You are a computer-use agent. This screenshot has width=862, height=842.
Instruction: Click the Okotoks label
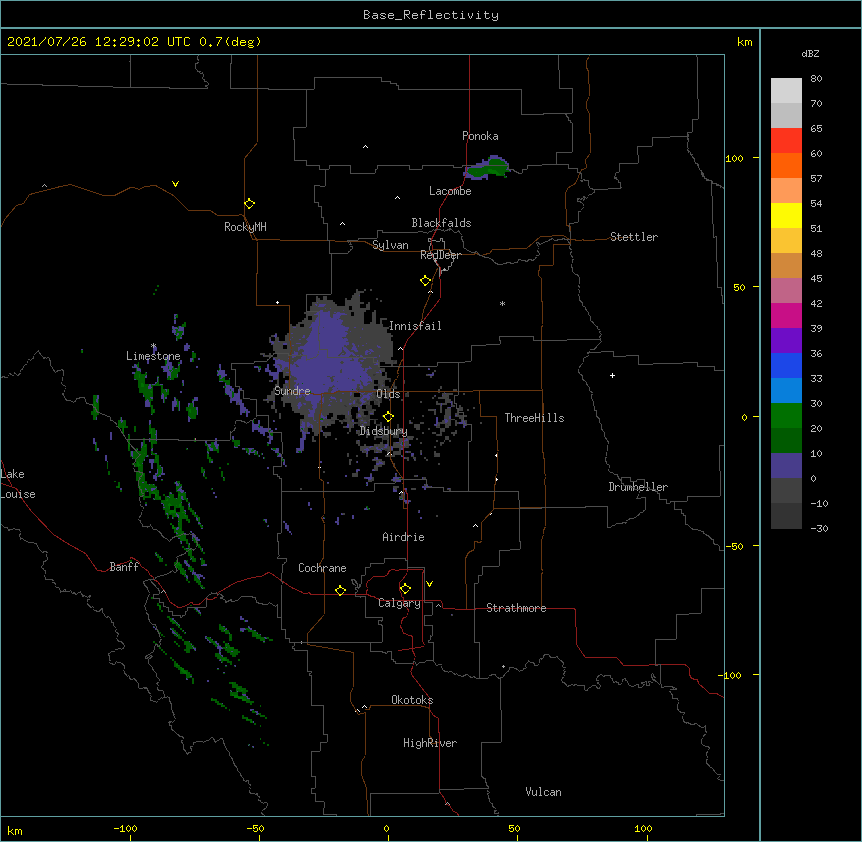pyautogui.click(x=412, y=700)
